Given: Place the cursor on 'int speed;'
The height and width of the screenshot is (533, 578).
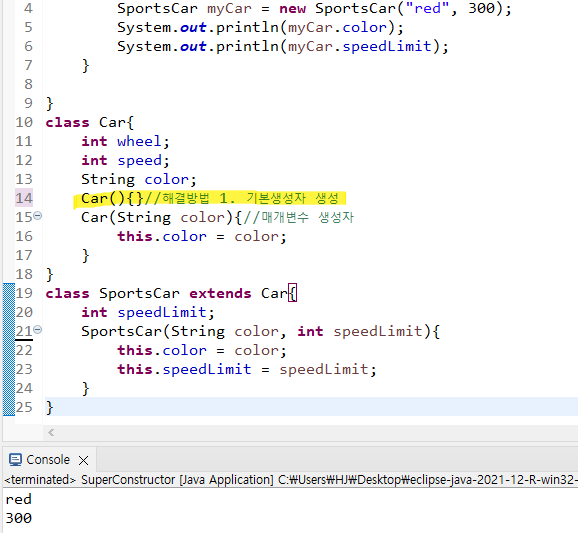Looking at the screenshot, I should click(x=125, y=160).
